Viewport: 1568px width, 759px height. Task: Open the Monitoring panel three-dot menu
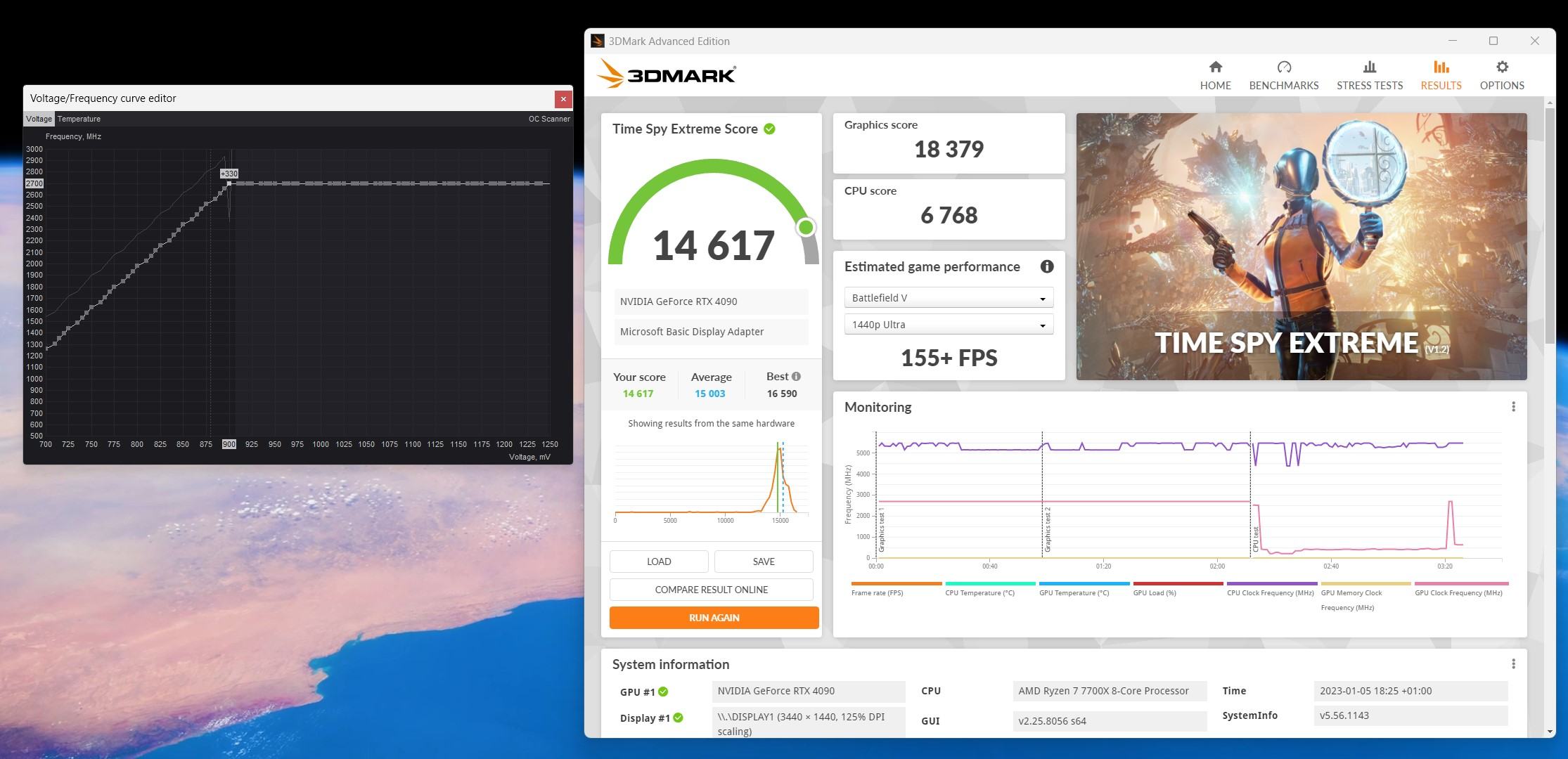[x=1513, y=407]
